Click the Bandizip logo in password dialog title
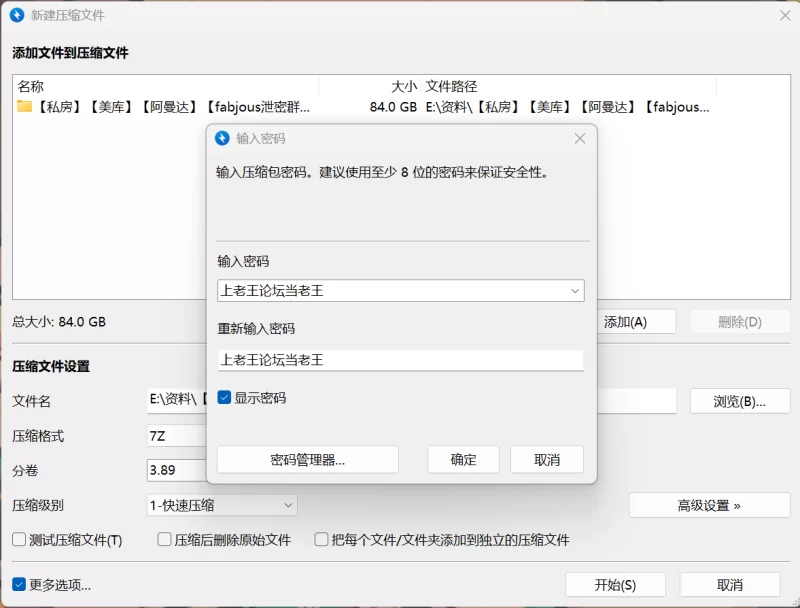Image resolution: width=800 pixels, height=608 pixels. (x=222, y=138)
